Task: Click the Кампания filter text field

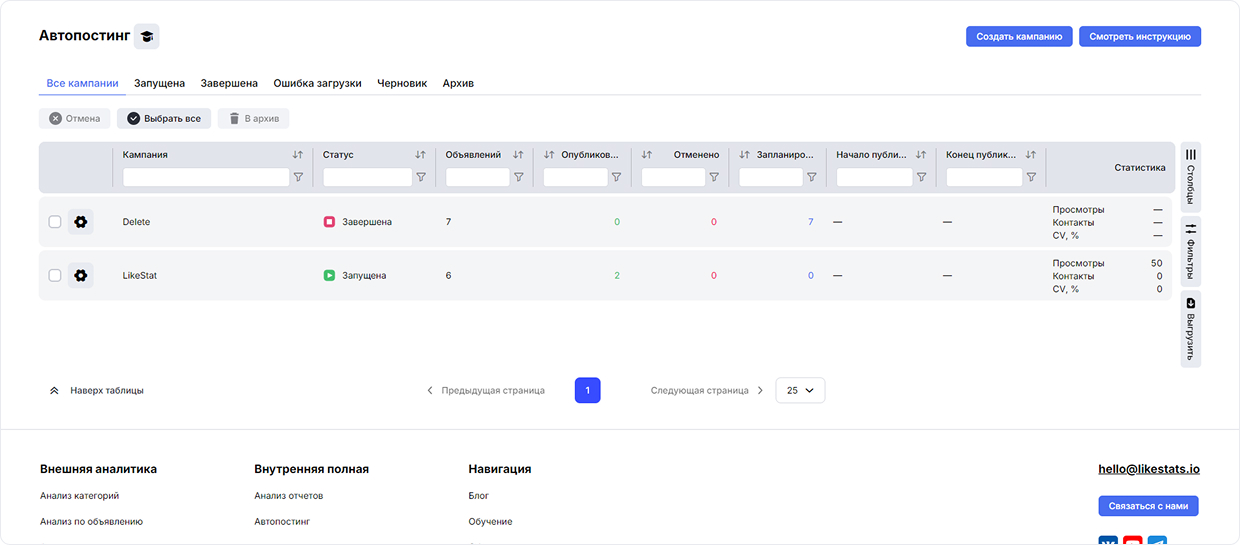Action: 206,177
